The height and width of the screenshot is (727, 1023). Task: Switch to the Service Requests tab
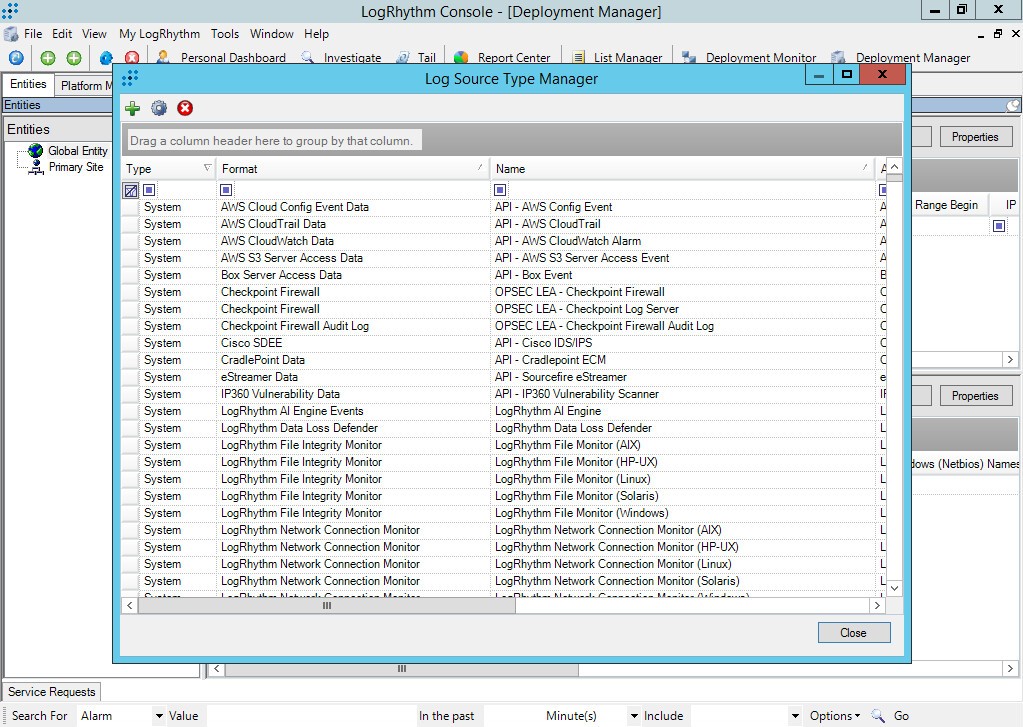[x=51, y=691]
